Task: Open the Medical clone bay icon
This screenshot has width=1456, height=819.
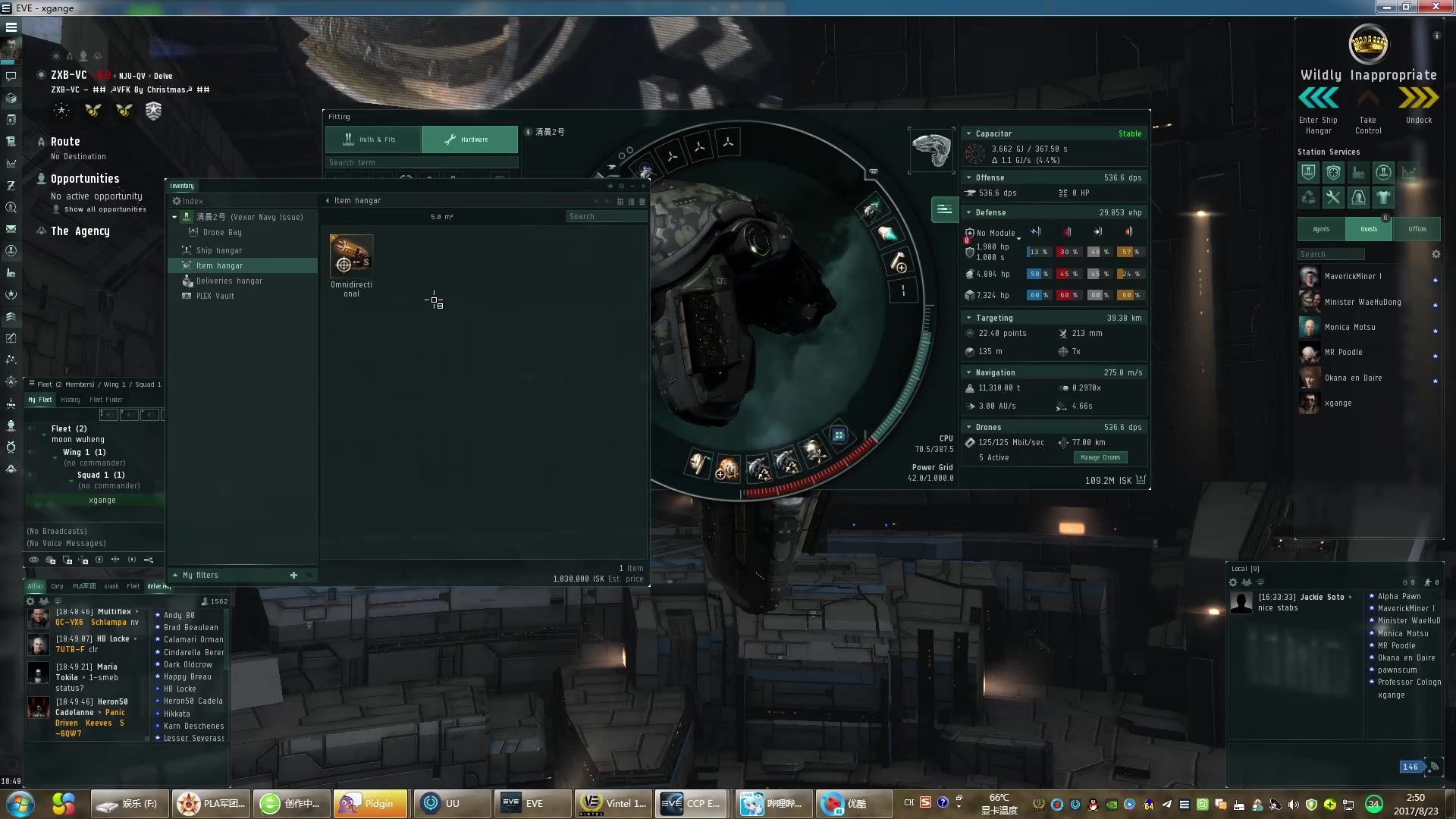Action: coord(1358,198)
